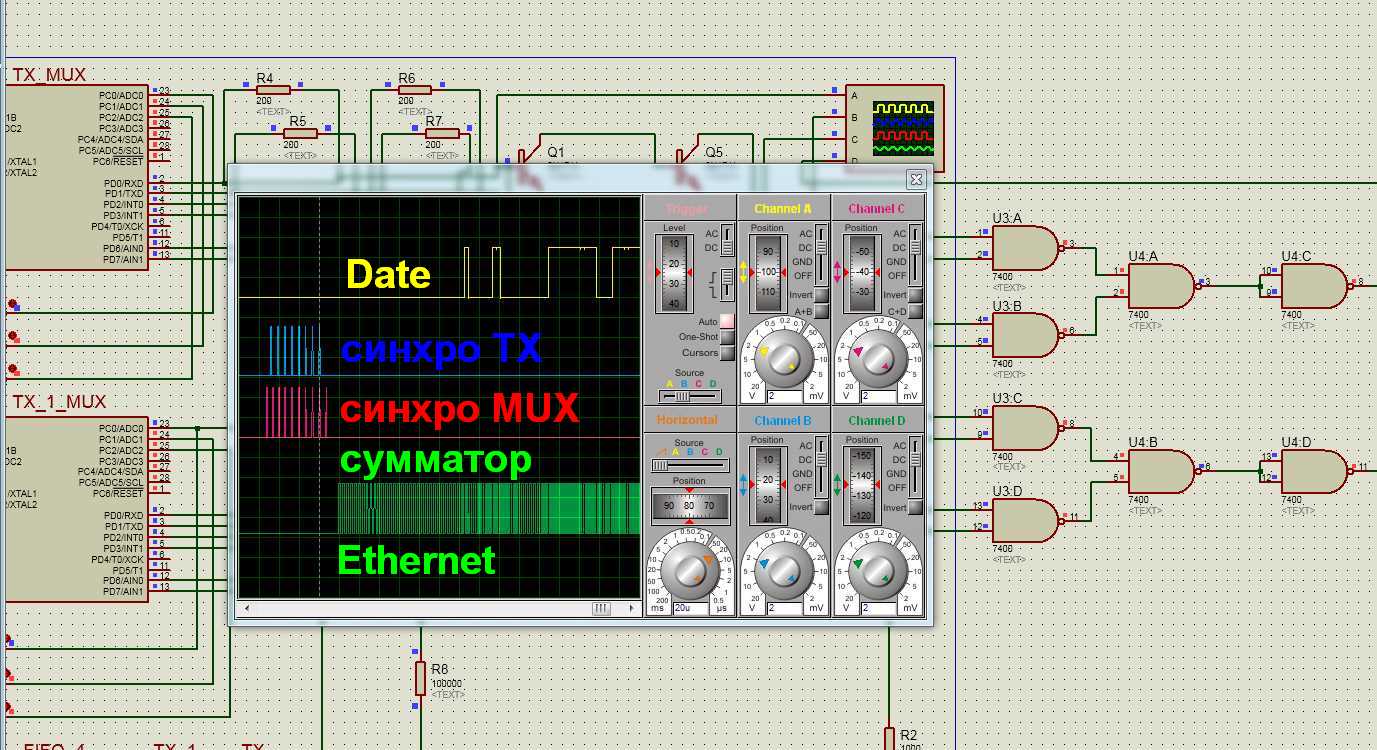Toggle Invert for Channel A

pyautogui.click(x=821, y=295)
